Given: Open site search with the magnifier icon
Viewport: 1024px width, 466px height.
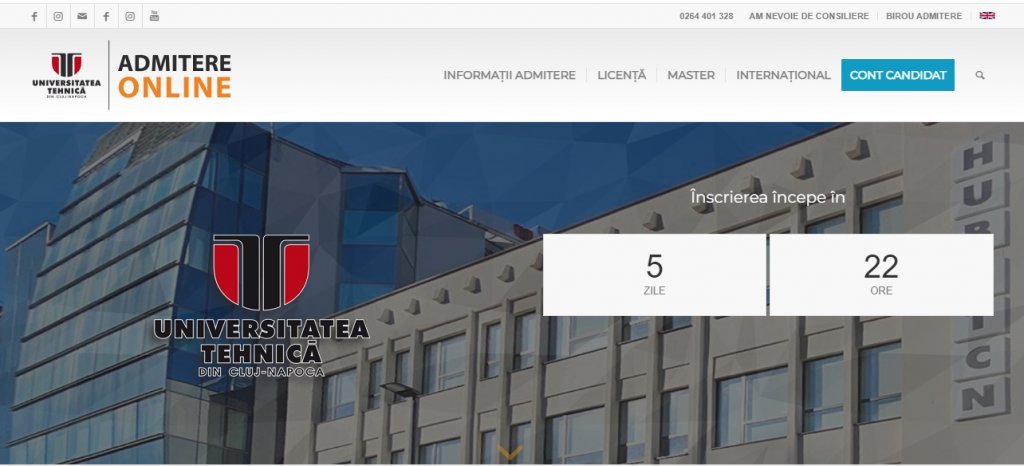Looking at the screenshot, I should coord(980,75).
